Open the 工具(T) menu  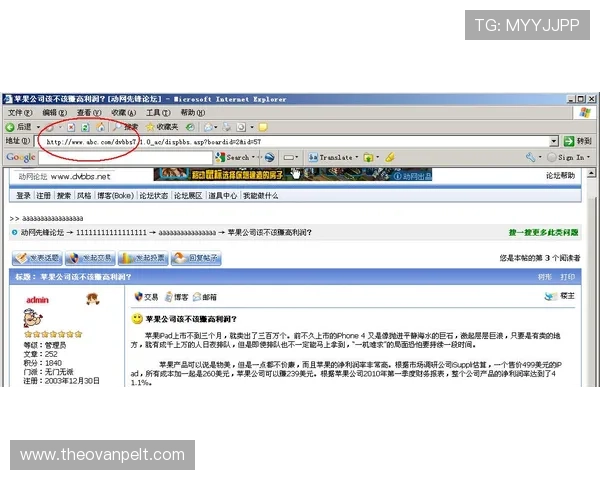click(x=158, y=113)
